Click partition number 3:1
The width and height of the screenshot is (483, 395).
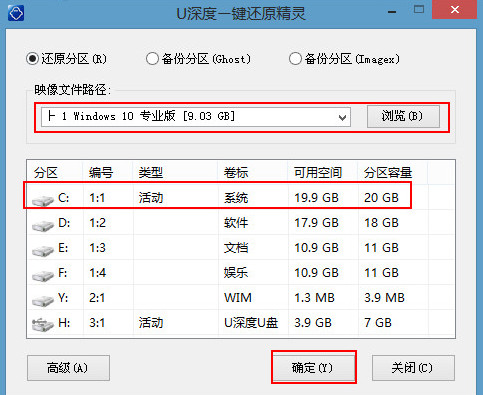tap(97, 323)
